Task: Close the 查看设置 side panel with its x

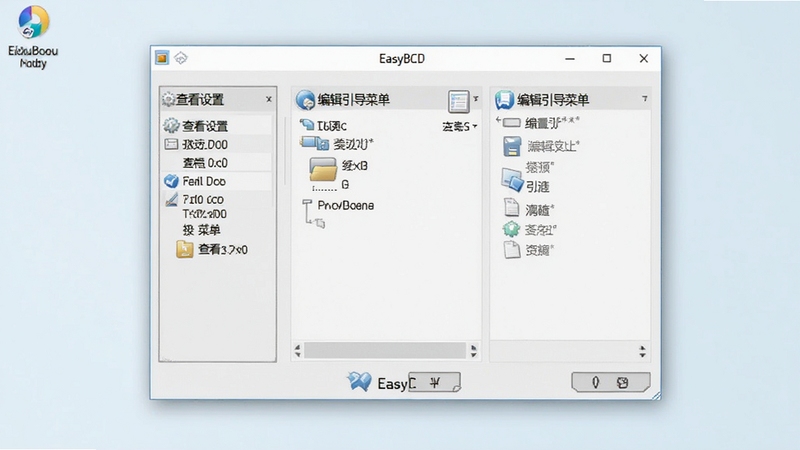Action: (x=269, y=99)
